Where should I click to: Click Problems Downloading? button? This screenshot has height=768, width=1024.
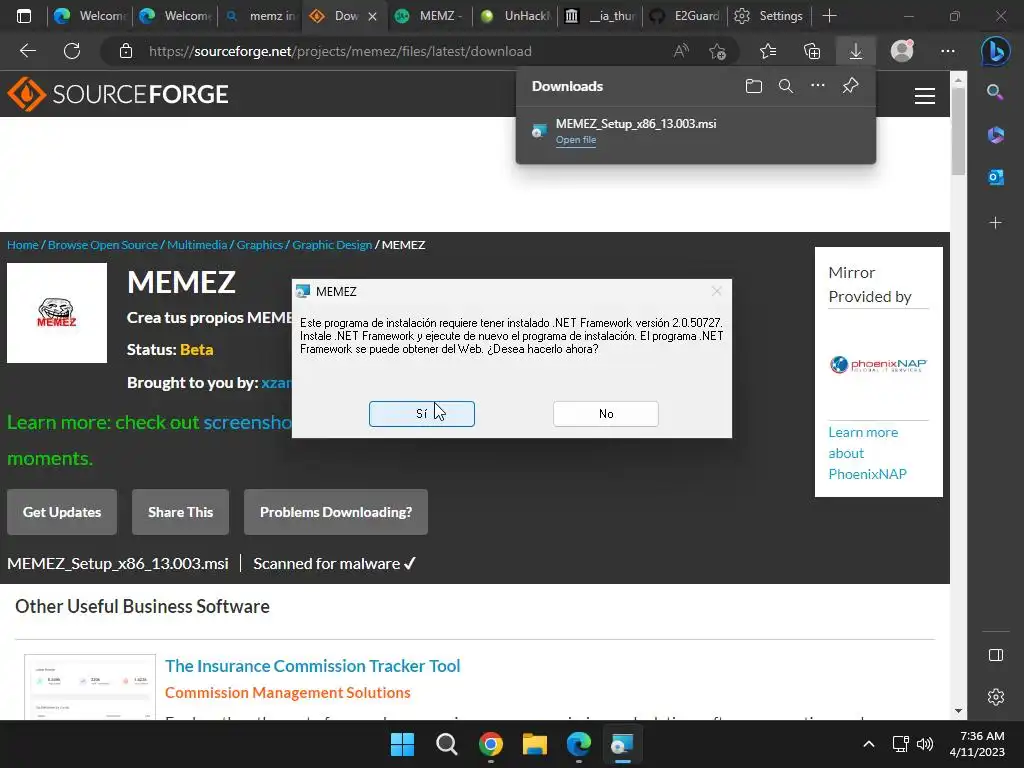tap(336, 512)
